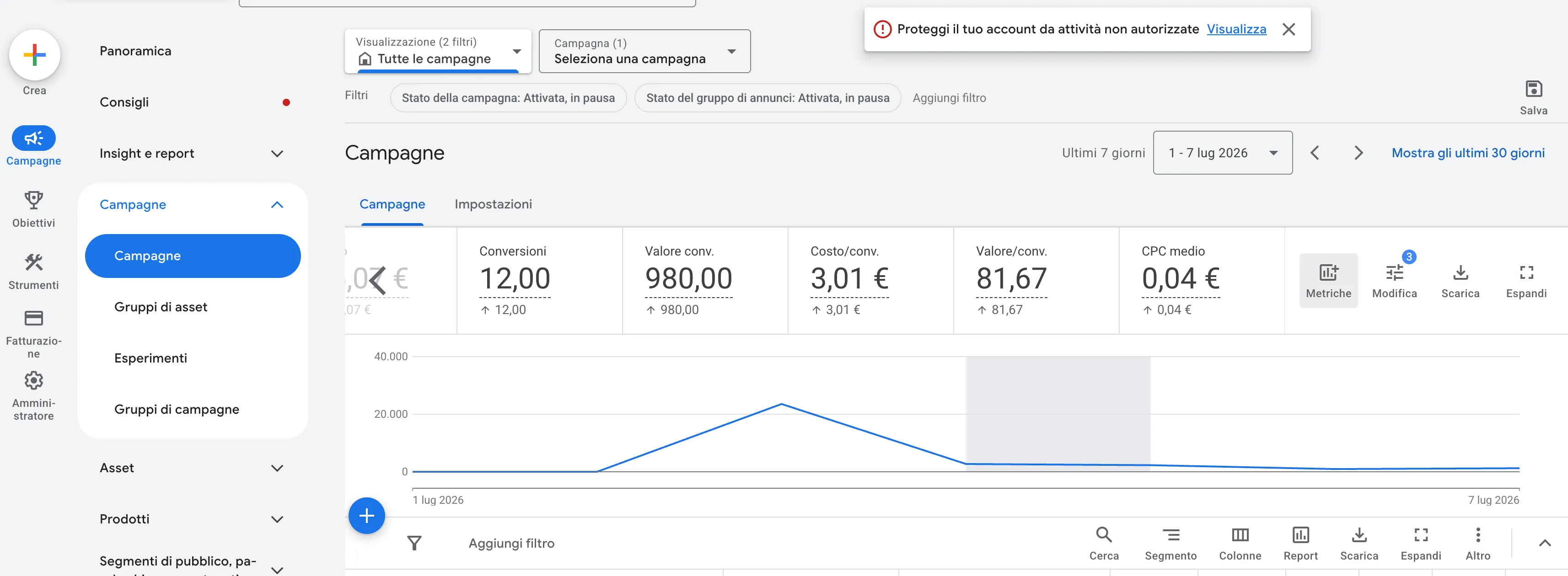
Task: Open the Report icon
Action: (1300, 535)
